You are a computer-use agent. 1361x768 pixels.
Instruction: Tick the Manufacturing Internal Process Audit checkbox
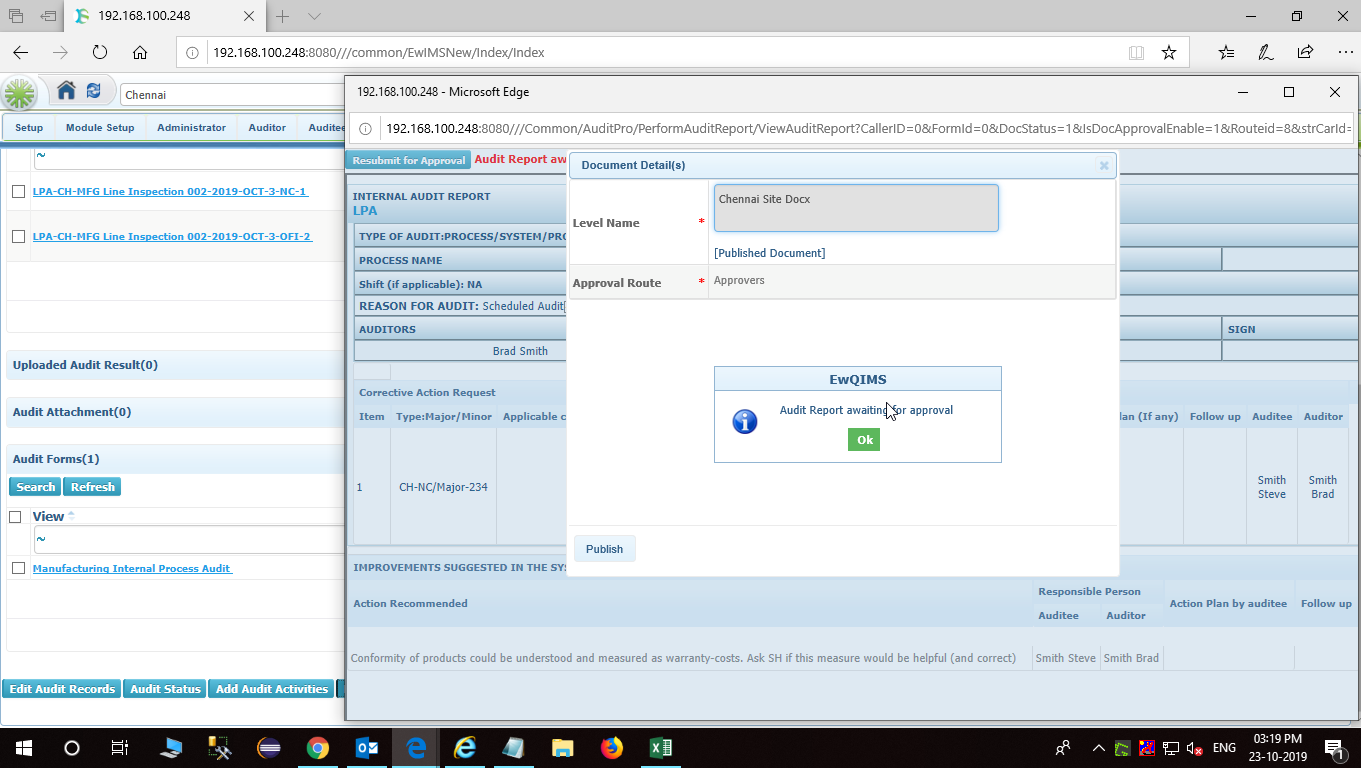[x=18, y=568]
